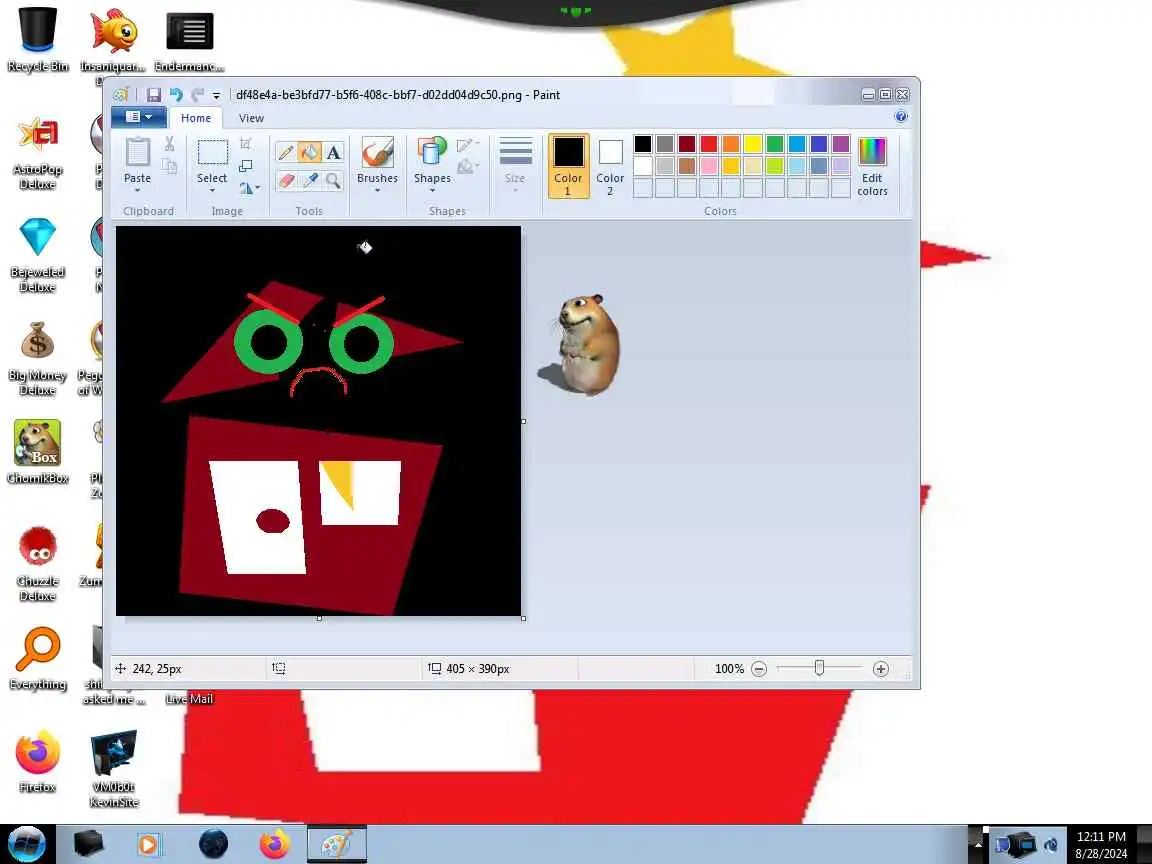Select the Everything search desktop icon
This screenshot has width=1152, height=864.
coord(37,658)
